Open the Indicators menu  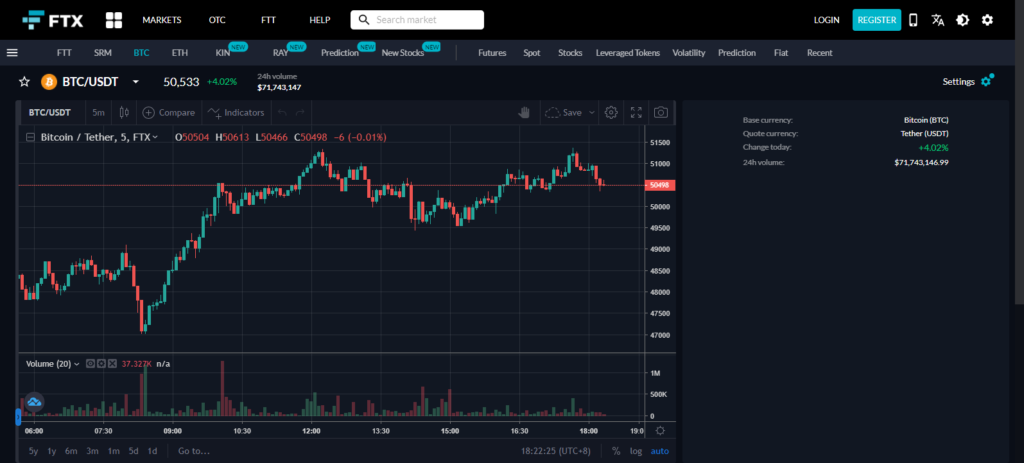236,112
